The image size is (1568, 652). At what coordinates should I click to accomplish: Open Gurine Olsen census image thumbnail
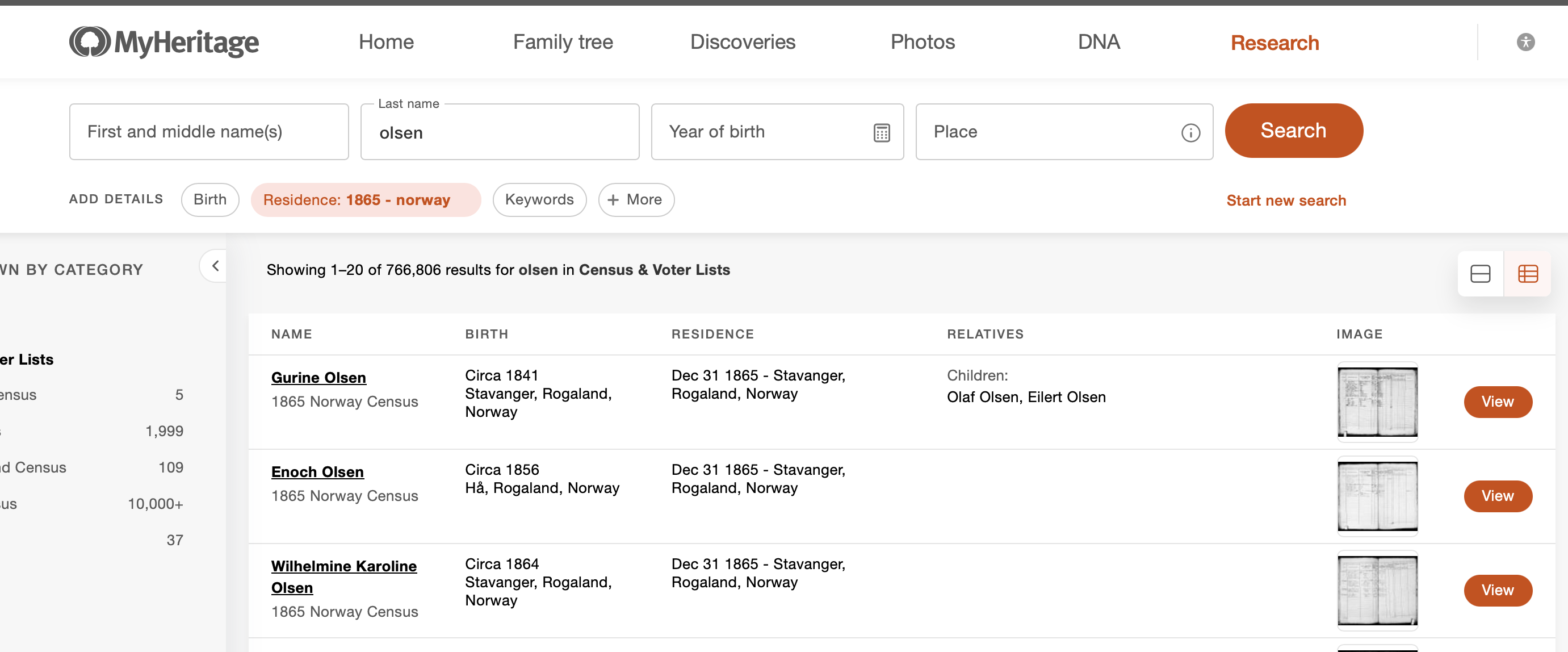pos(1377,402)
